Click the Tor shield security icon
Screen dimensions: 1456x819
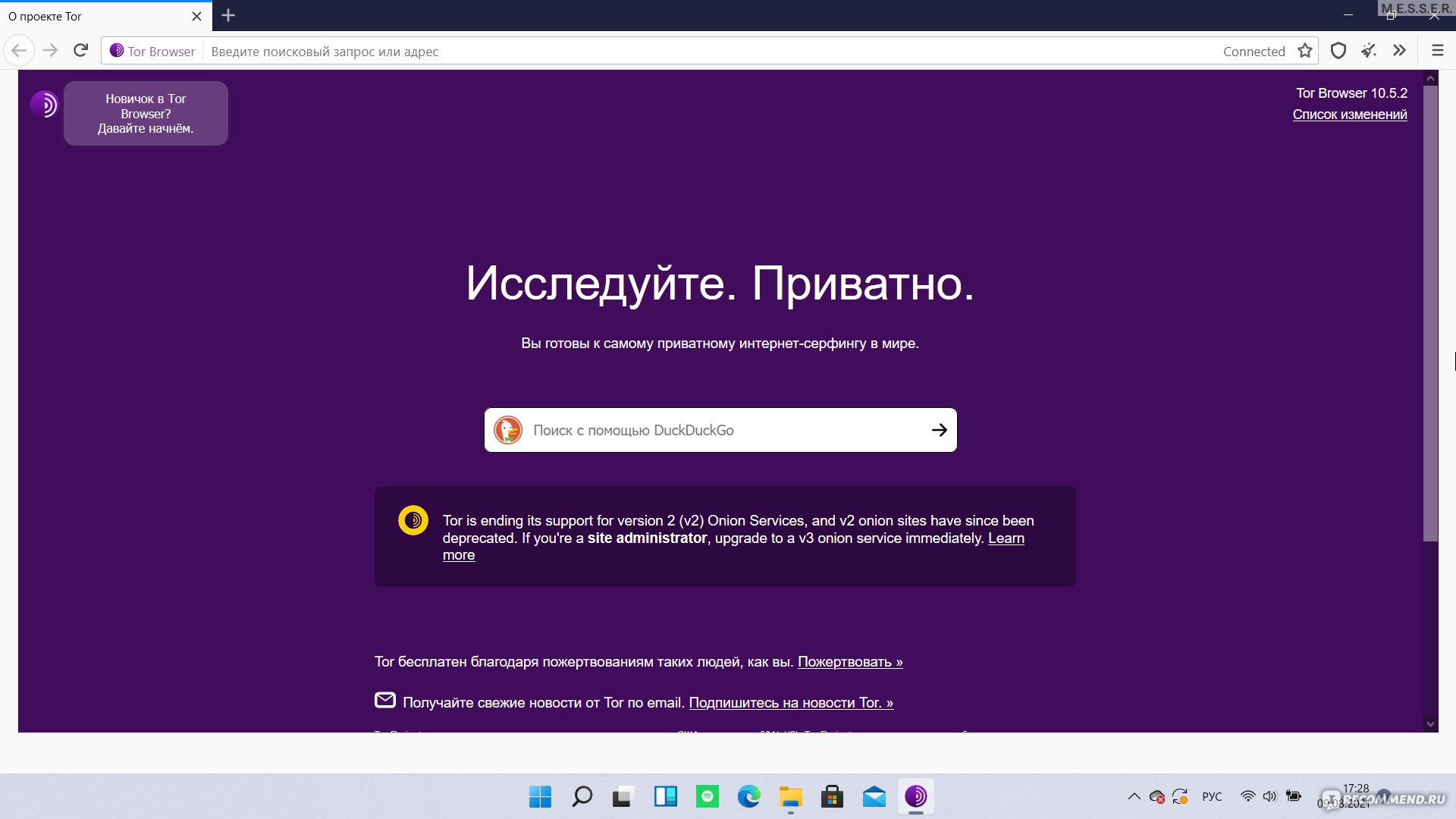click(x=1339, y=50)
